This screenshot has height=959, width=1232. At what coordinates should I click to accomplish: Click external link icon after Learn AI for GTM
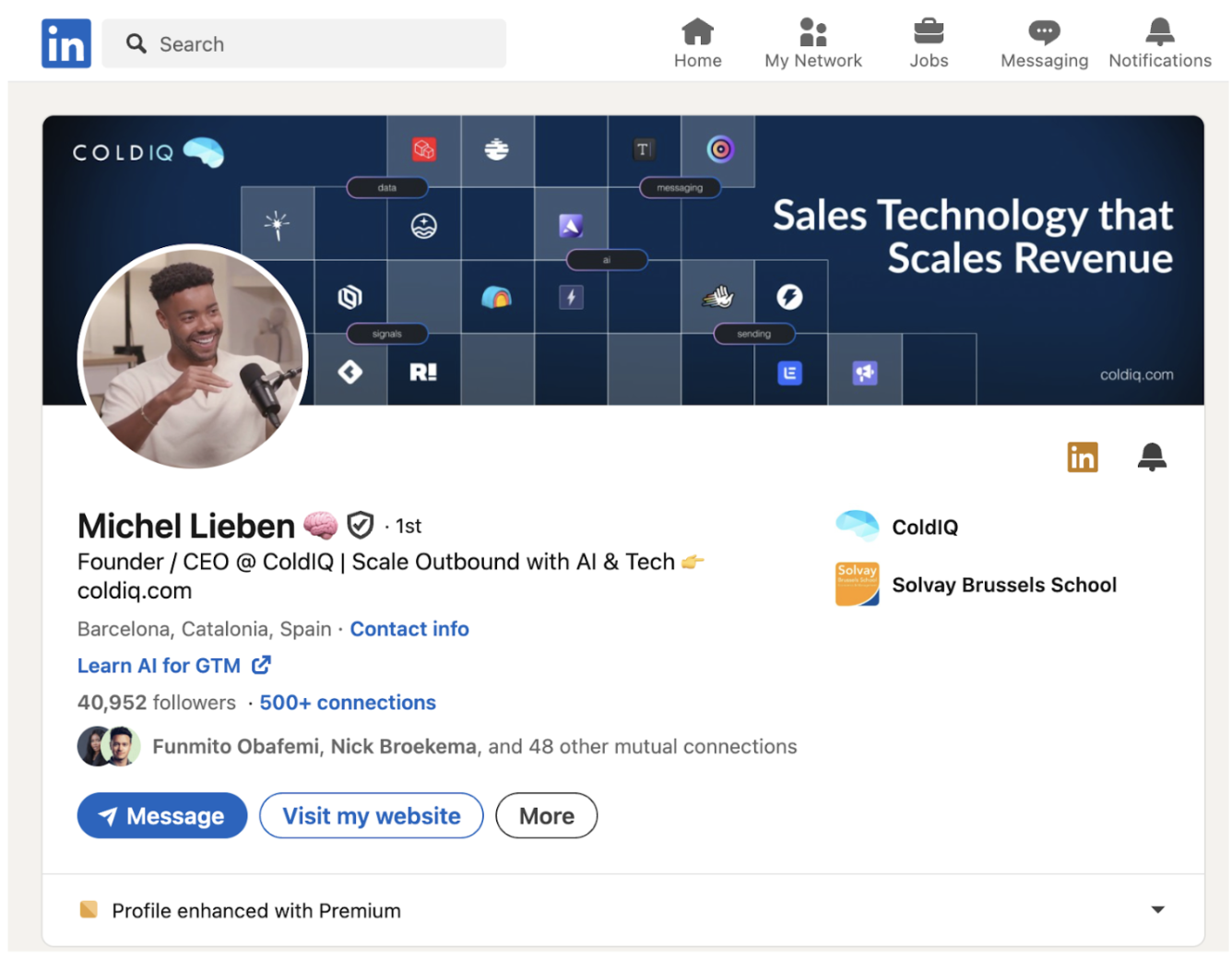(x=262, y=665)
